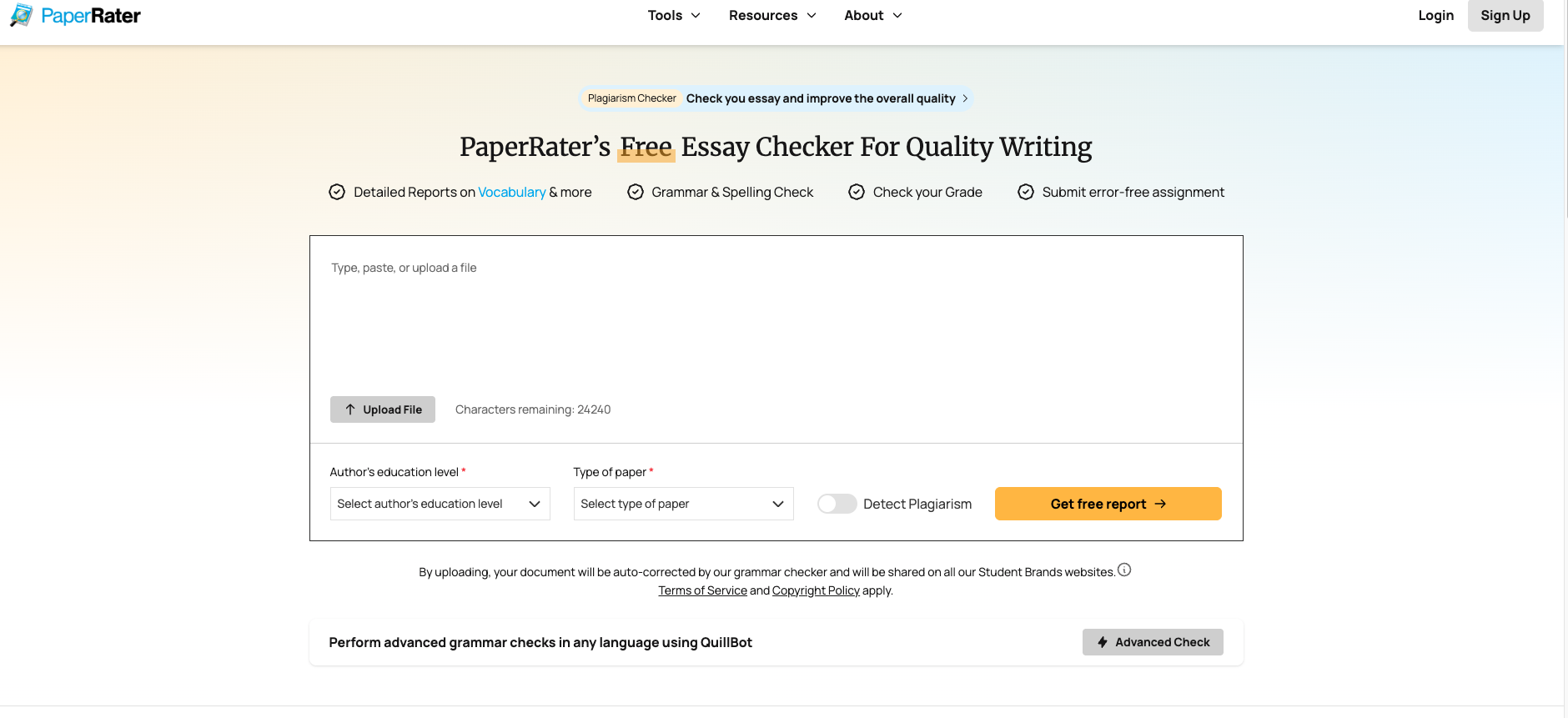Click the Sign Up button

click(1505, 15)
